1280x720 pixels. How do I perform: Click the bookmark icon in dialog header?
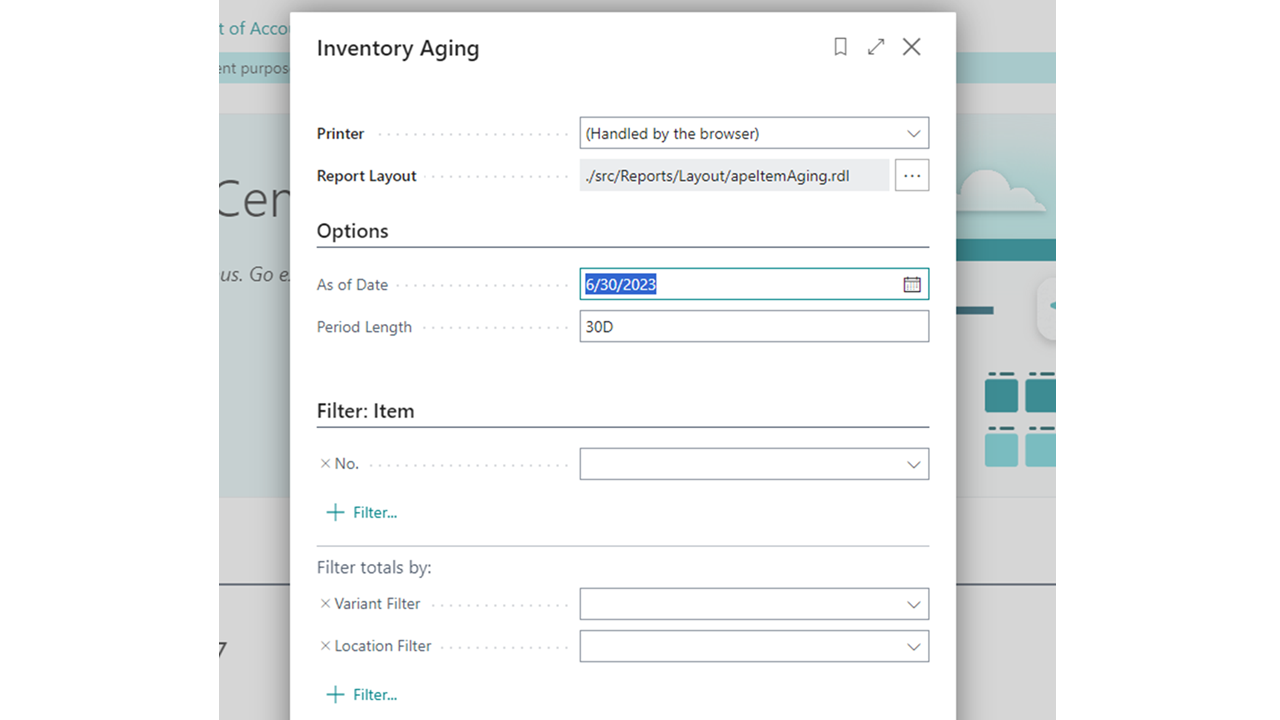841,47
